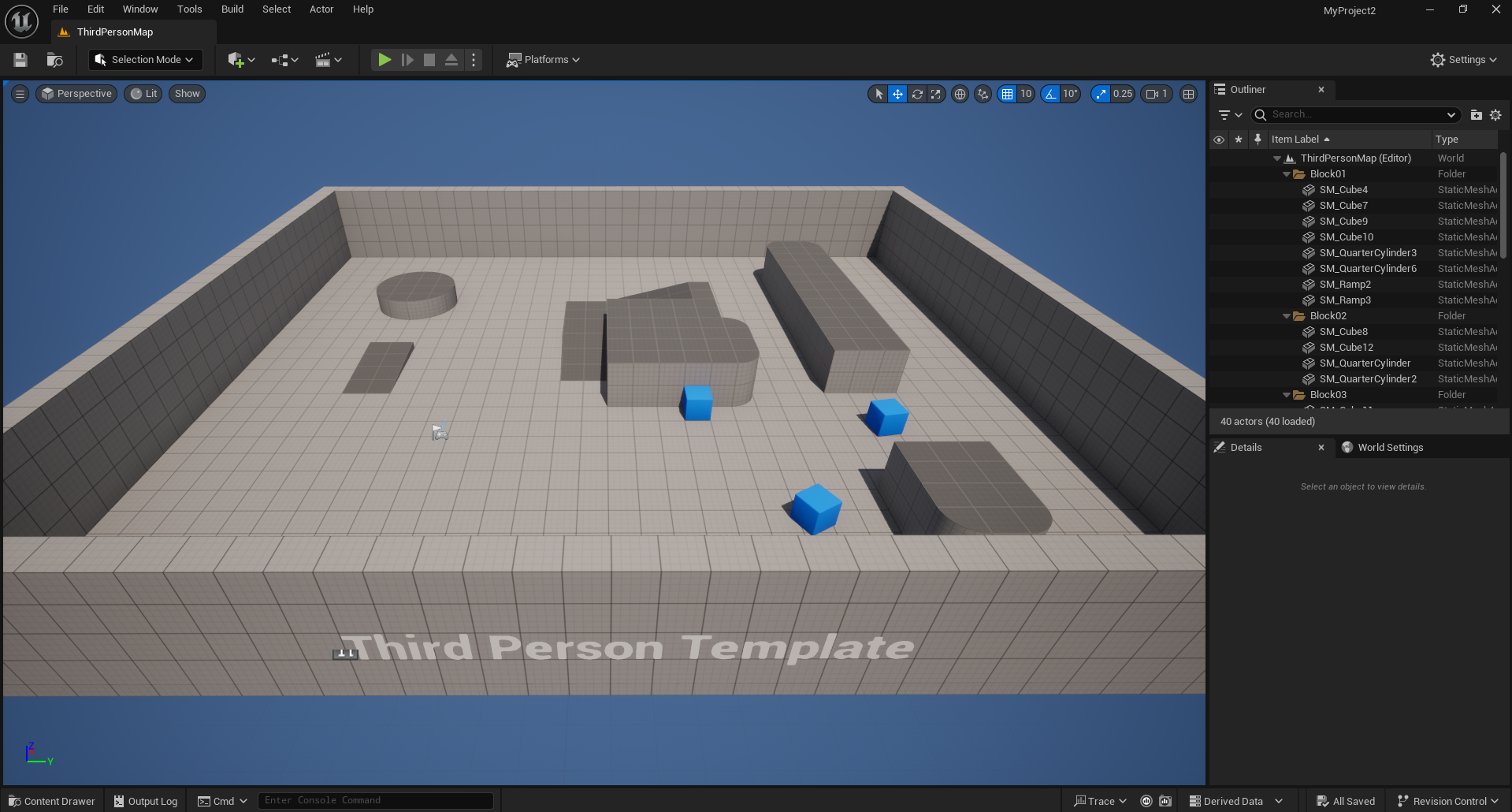The image size is (1512, 812).
Task: Open the Browse content icon next to Save
Action: (x=54, y=60)
